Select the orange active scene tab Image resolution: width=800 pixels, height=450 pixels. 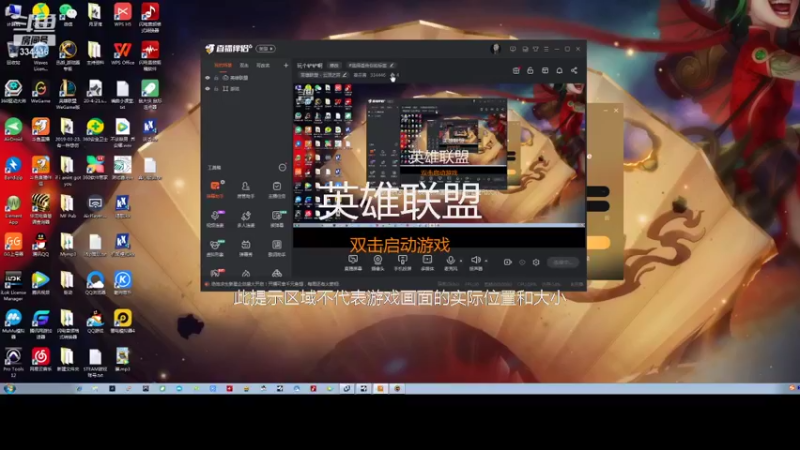click(x=223, y=65)
